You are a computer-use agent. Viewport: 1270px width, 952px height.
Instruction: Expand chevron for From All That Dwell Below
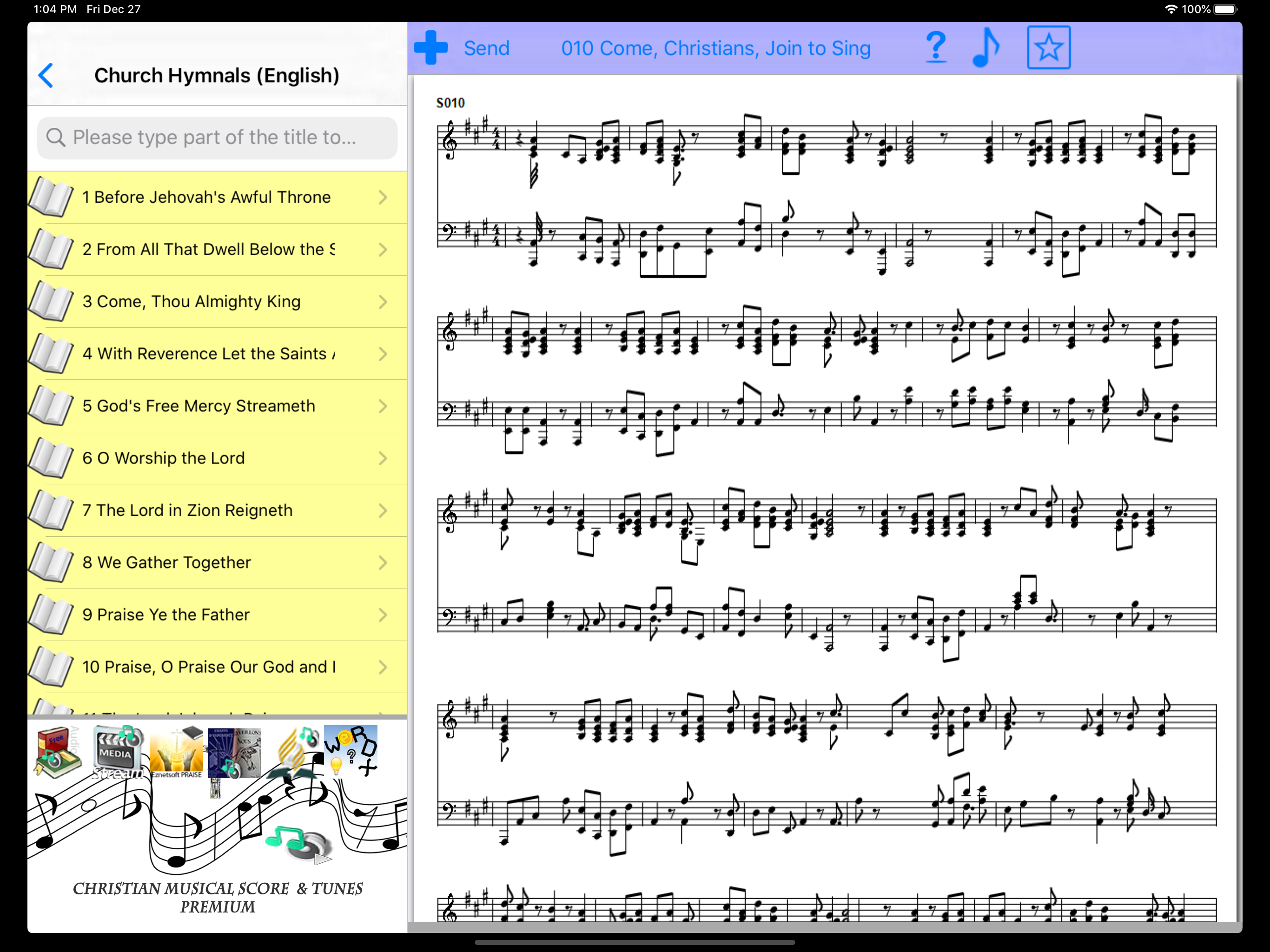pos(383,250)
